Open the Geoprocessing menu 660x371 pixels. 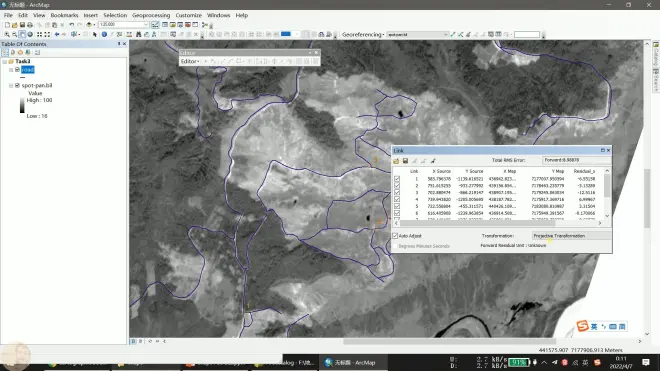point(151,15)
